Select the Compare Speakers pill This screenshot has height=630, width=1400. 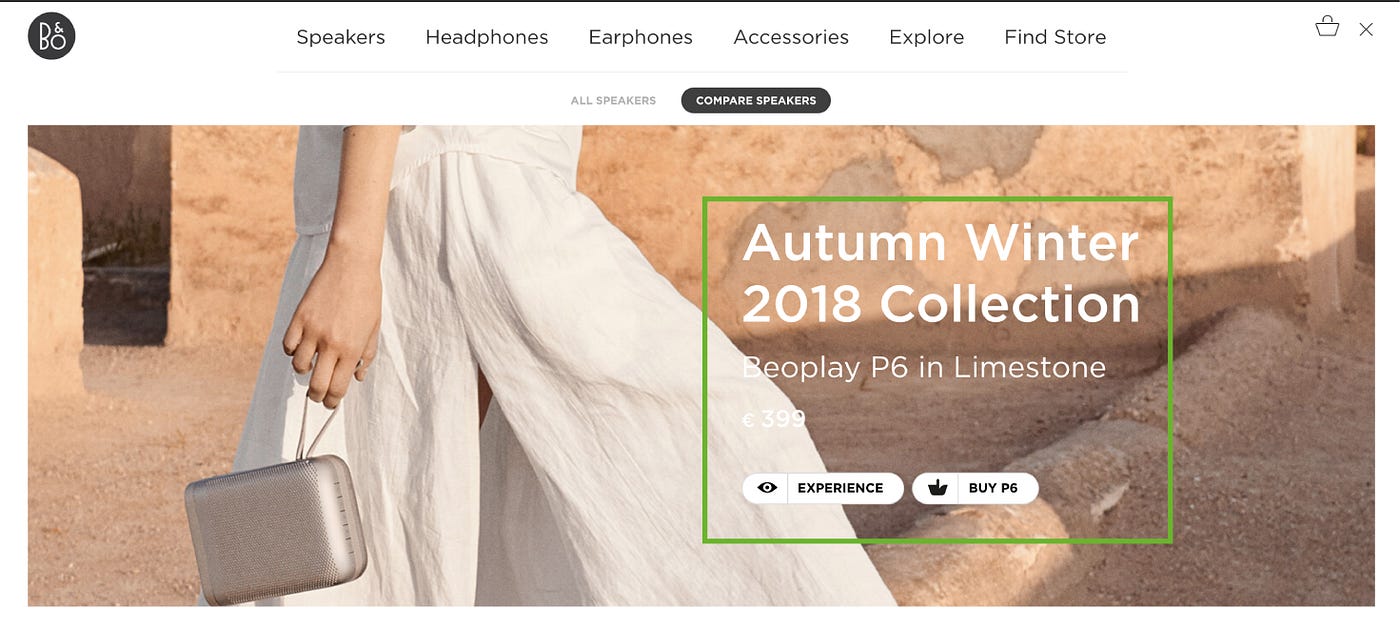tap(756, 101)
